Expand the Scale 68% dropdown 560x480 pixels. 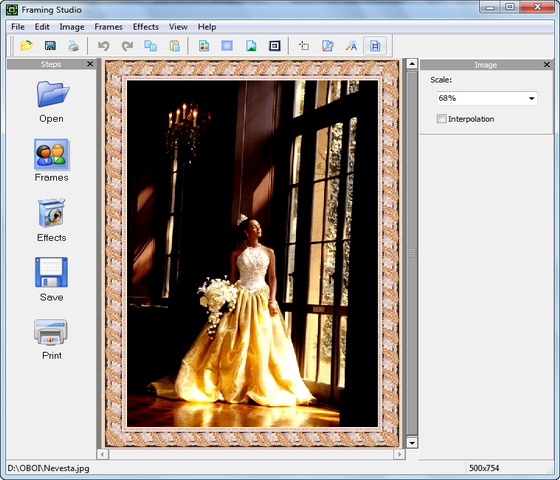487,98
